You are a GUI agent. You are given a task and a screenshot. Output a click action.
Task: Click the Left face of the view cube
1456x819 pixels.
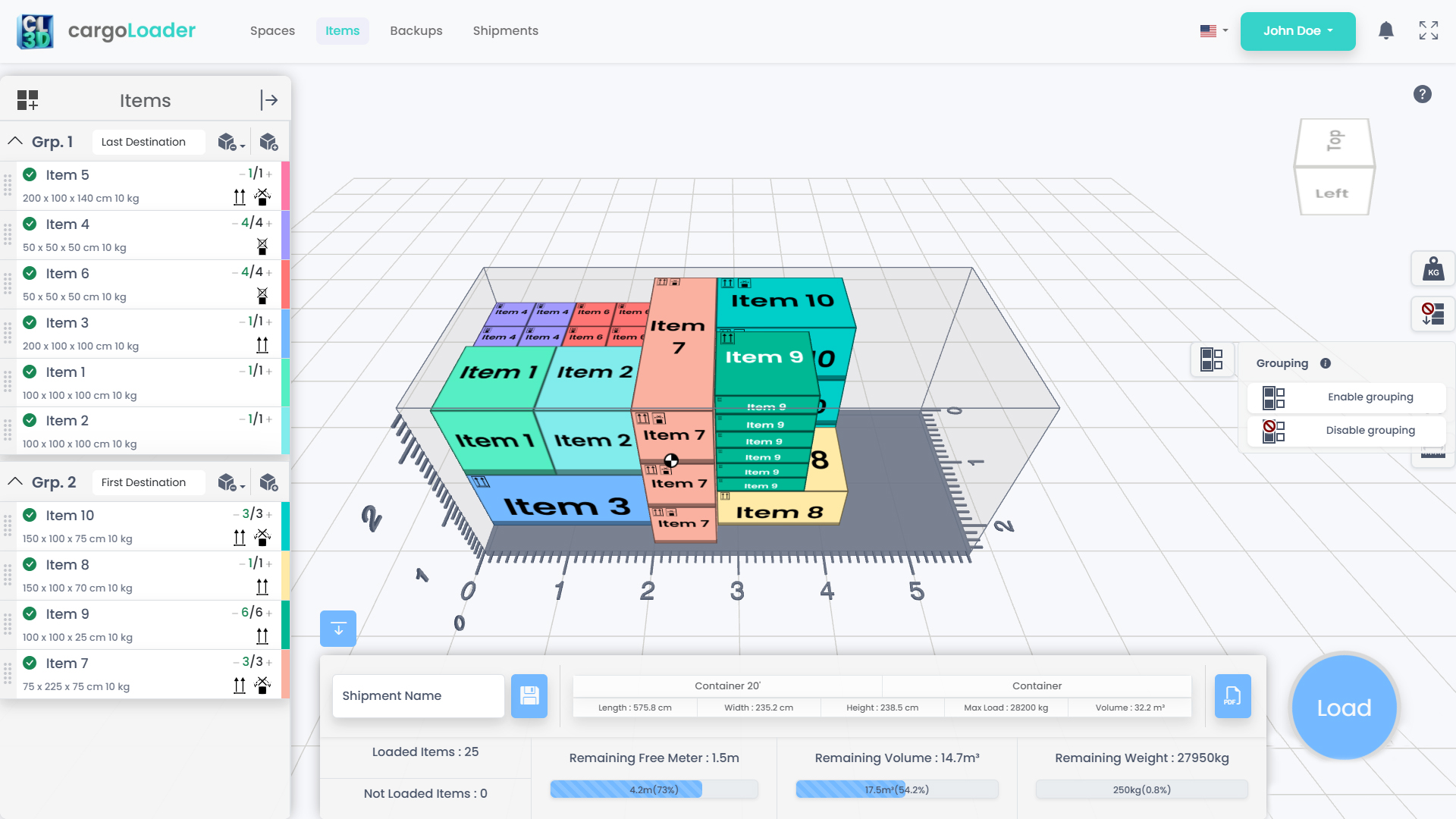[1333, 193]
